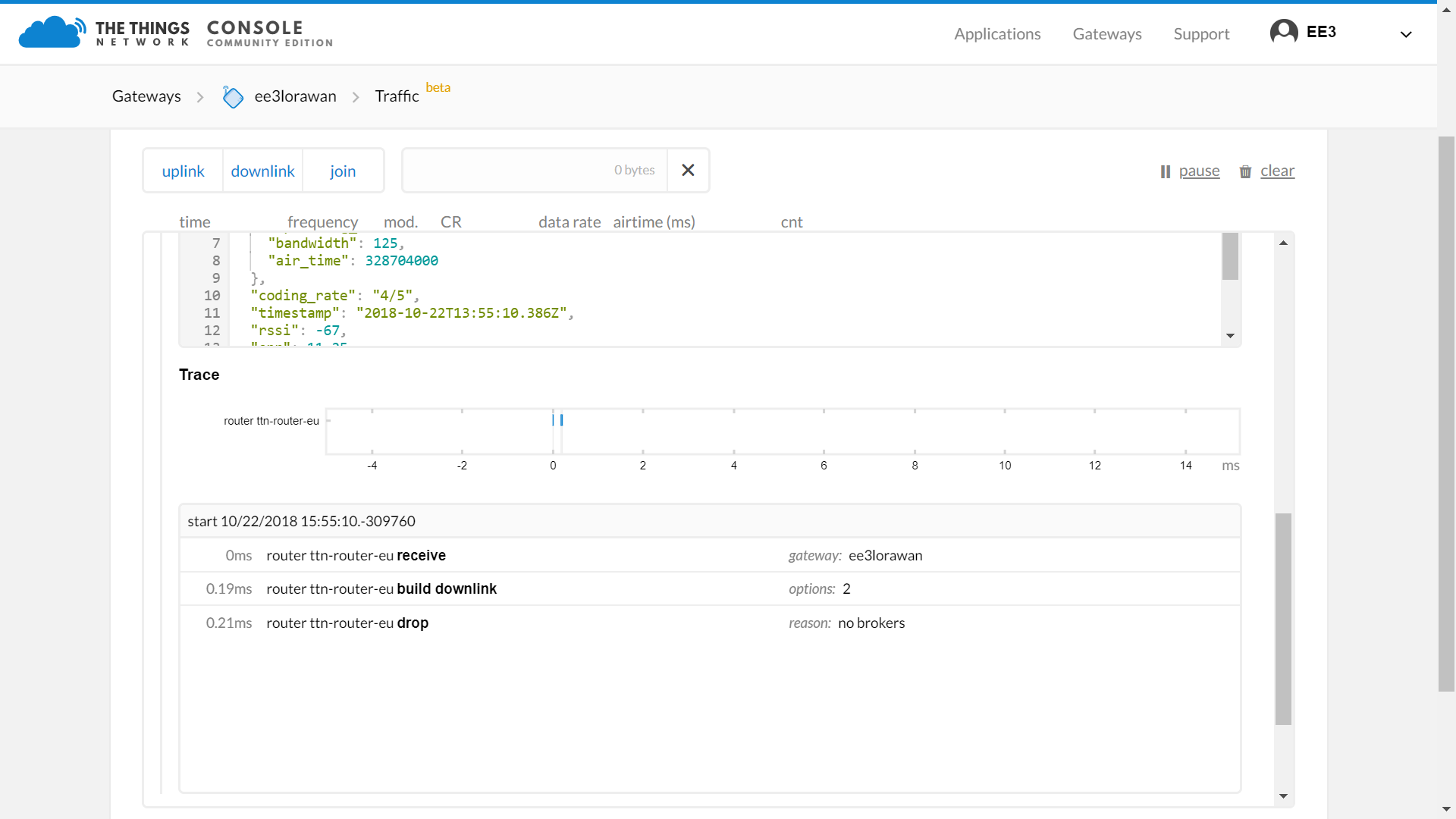
Task: Toggle the uplink filter
Action: coord(183,171)
